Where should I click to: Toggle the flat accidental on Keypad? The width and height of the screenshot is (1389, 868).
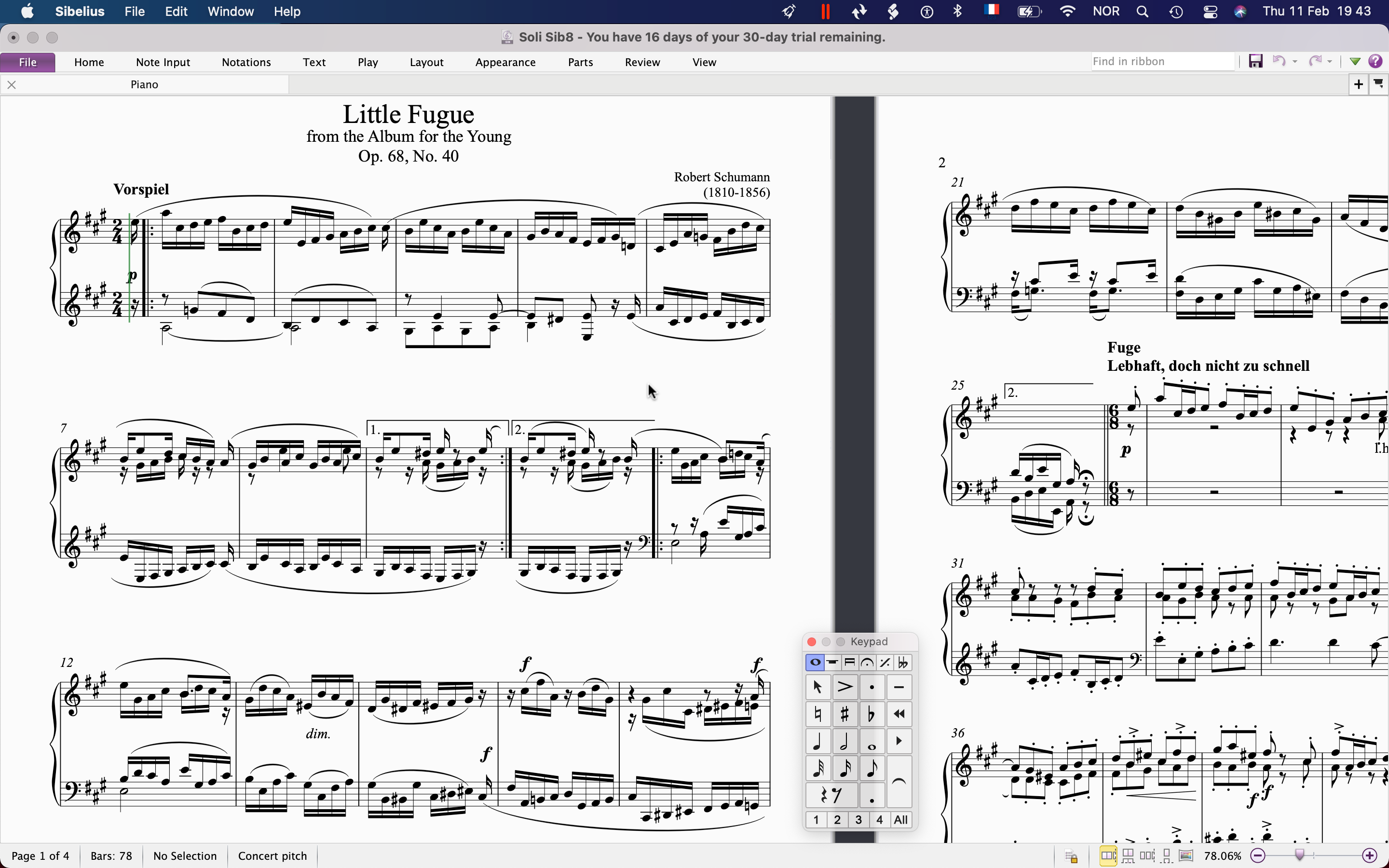(872, 714)
